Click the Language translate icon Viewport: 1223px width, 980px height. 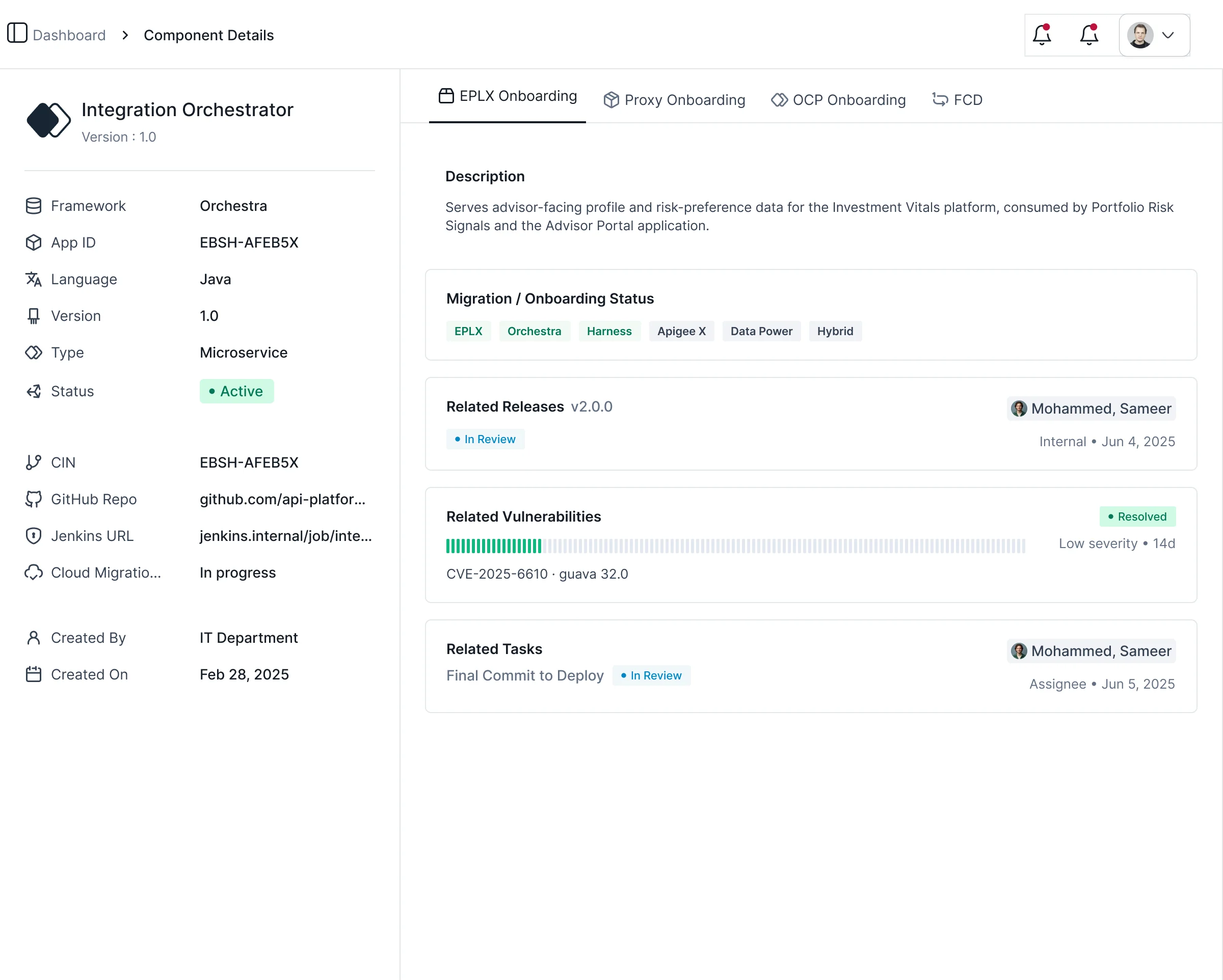click(34, 279)
